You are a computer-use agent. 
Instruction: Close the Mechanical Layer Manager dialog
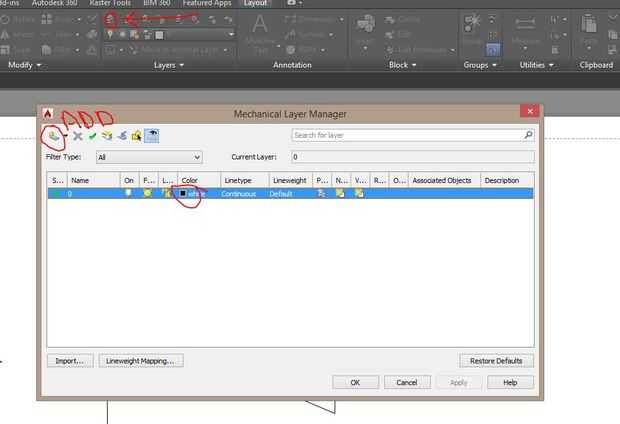(x=530, y=111)
